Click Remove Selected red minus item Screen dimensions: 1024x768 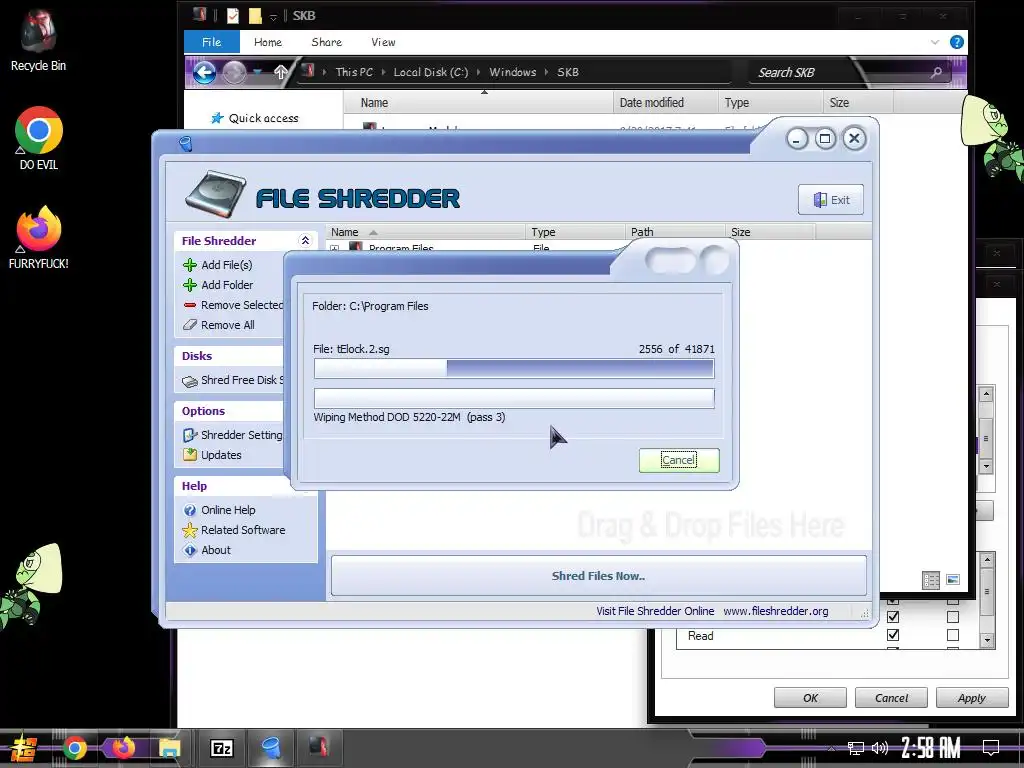click(x=233, y=305)
